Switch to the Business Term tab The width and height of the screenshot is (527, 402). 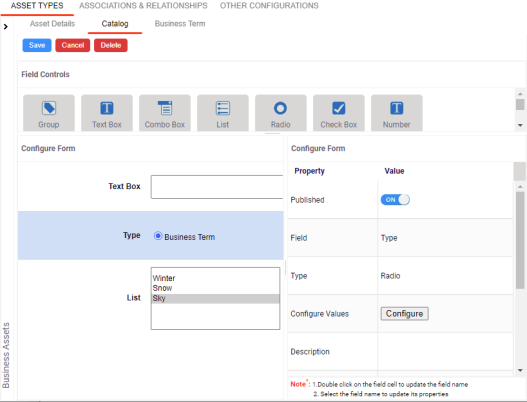point(180,24)
